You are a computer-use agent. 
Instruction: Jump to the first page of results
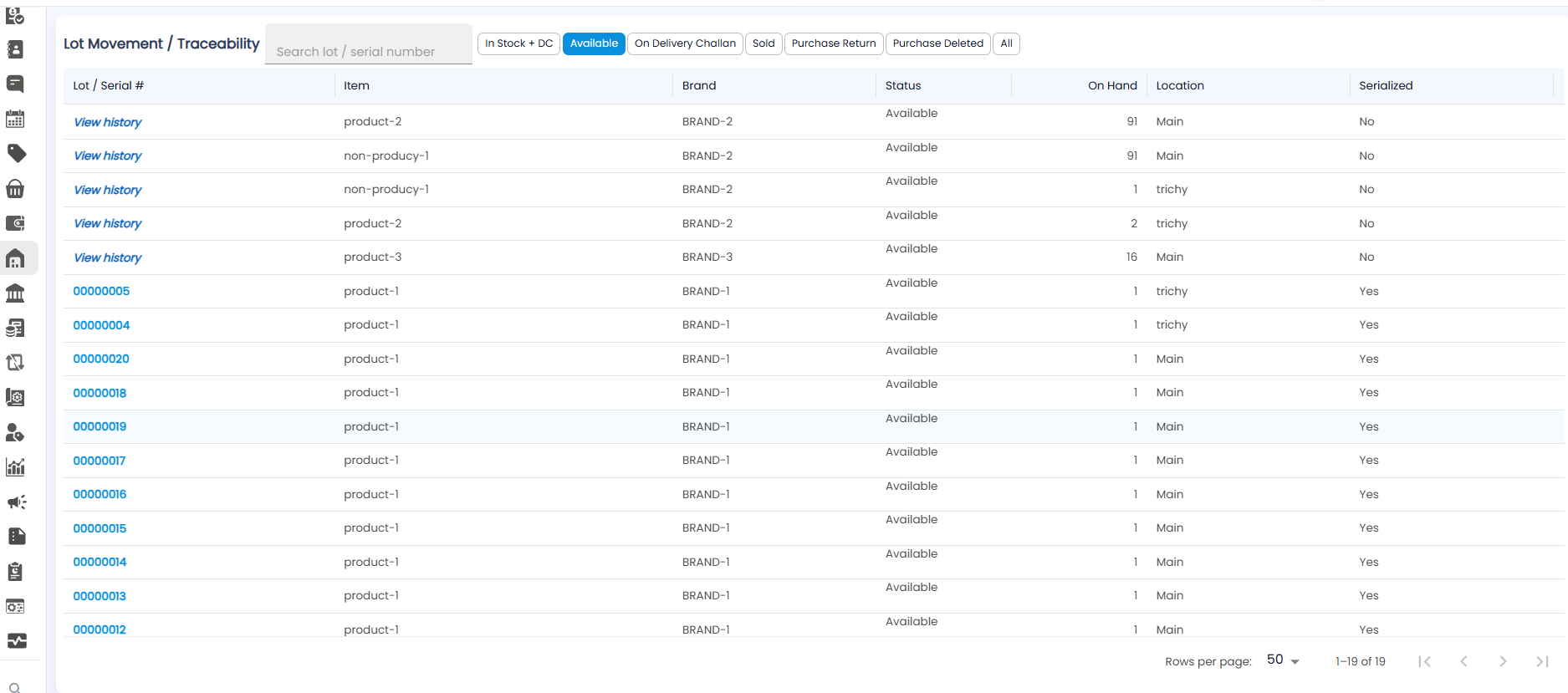click(1424, 661)
